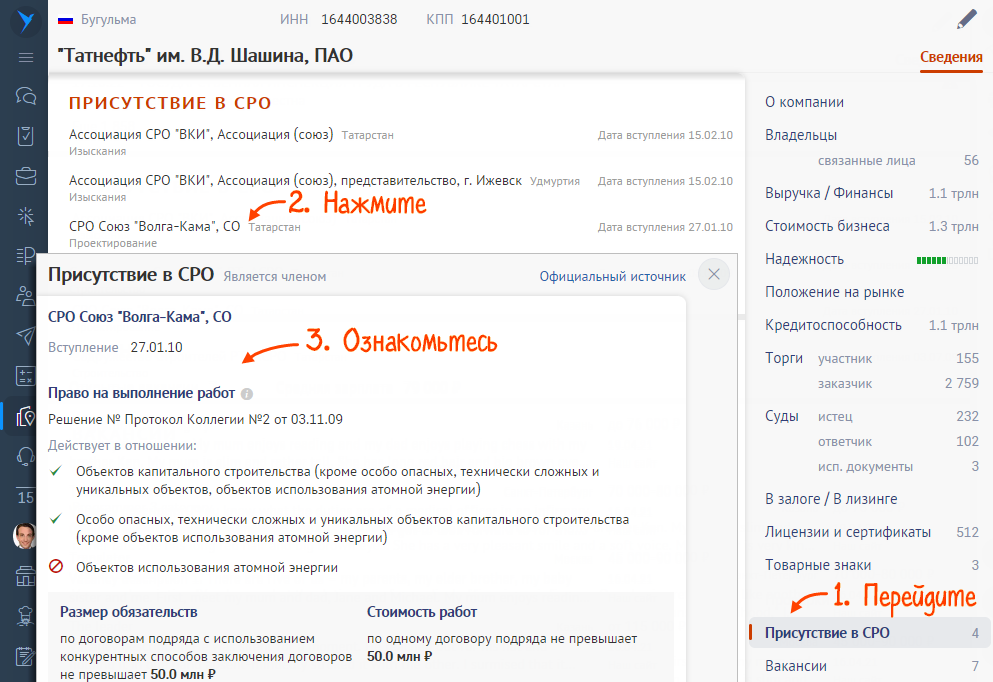Click the company name "Татнефть" им. В.Д. Шашина

pos(205,56)
